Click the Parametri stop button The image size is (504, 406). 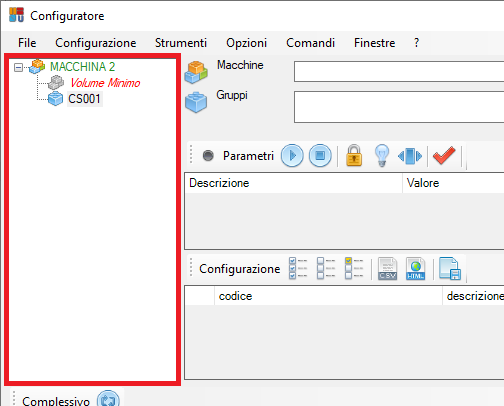click(x=320, y=156)
